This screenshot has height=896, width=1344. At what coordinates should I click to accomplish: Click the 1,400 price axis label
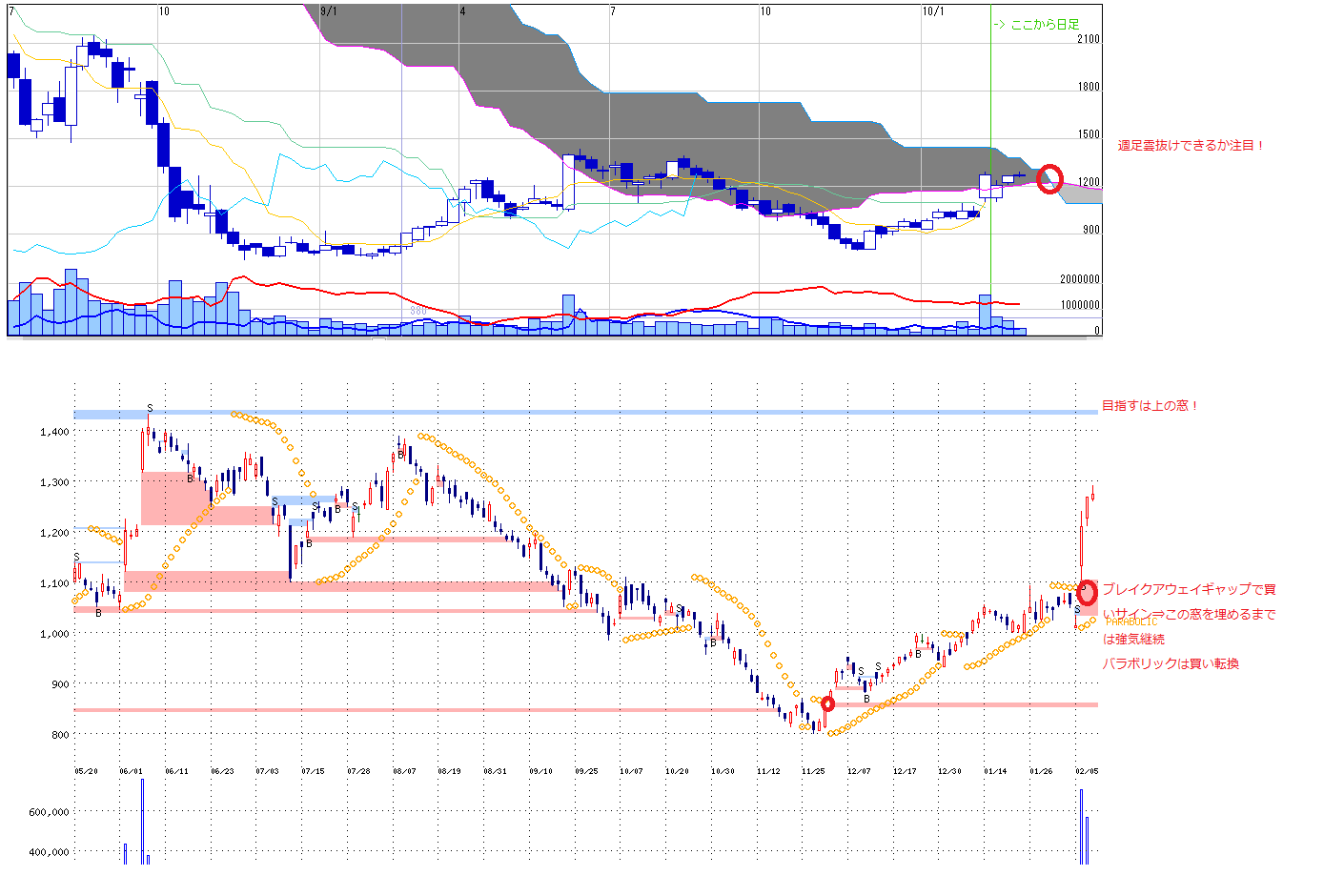54,432
